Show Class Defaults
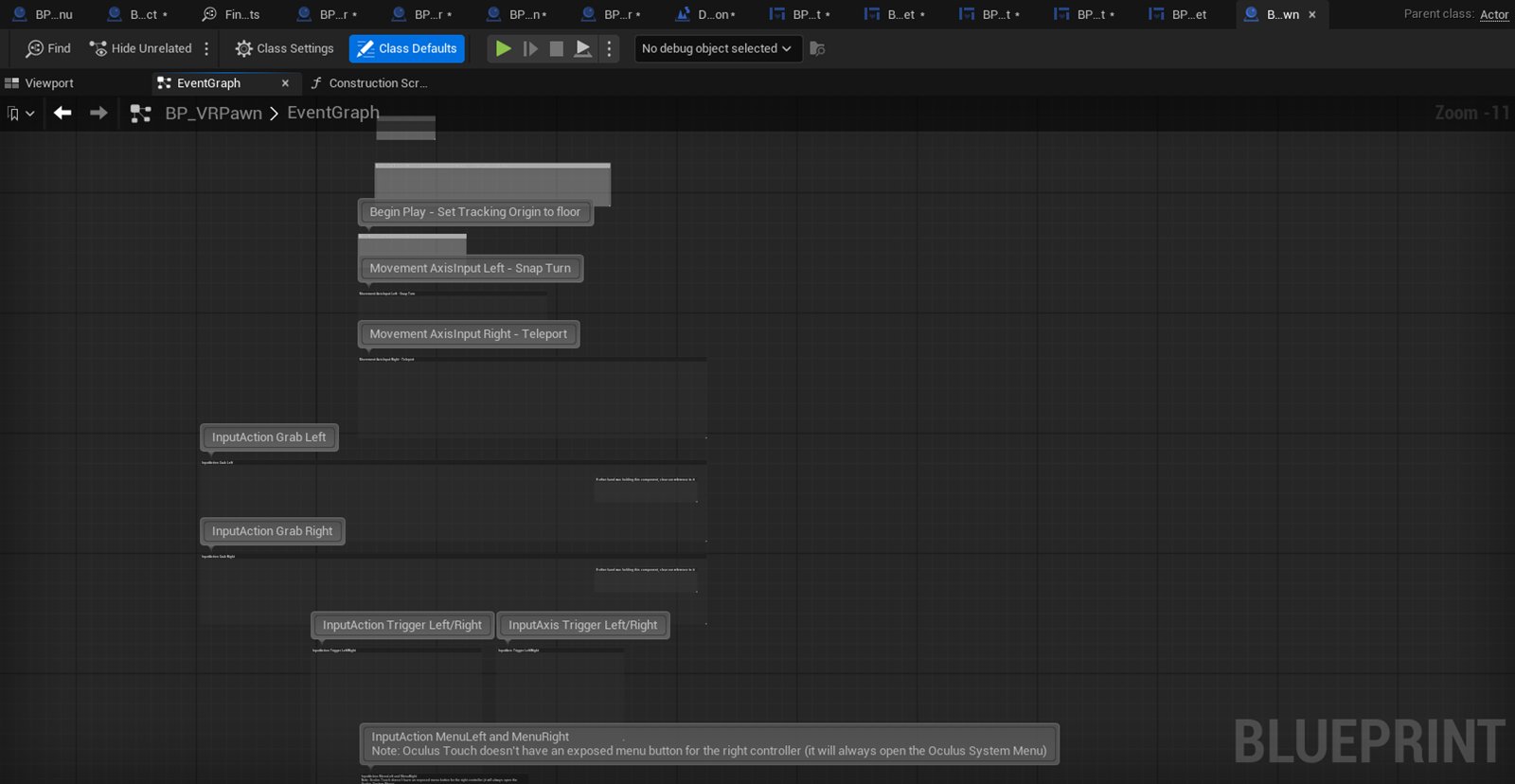Viewport: 1515px width, 784px height. point(407,48)
